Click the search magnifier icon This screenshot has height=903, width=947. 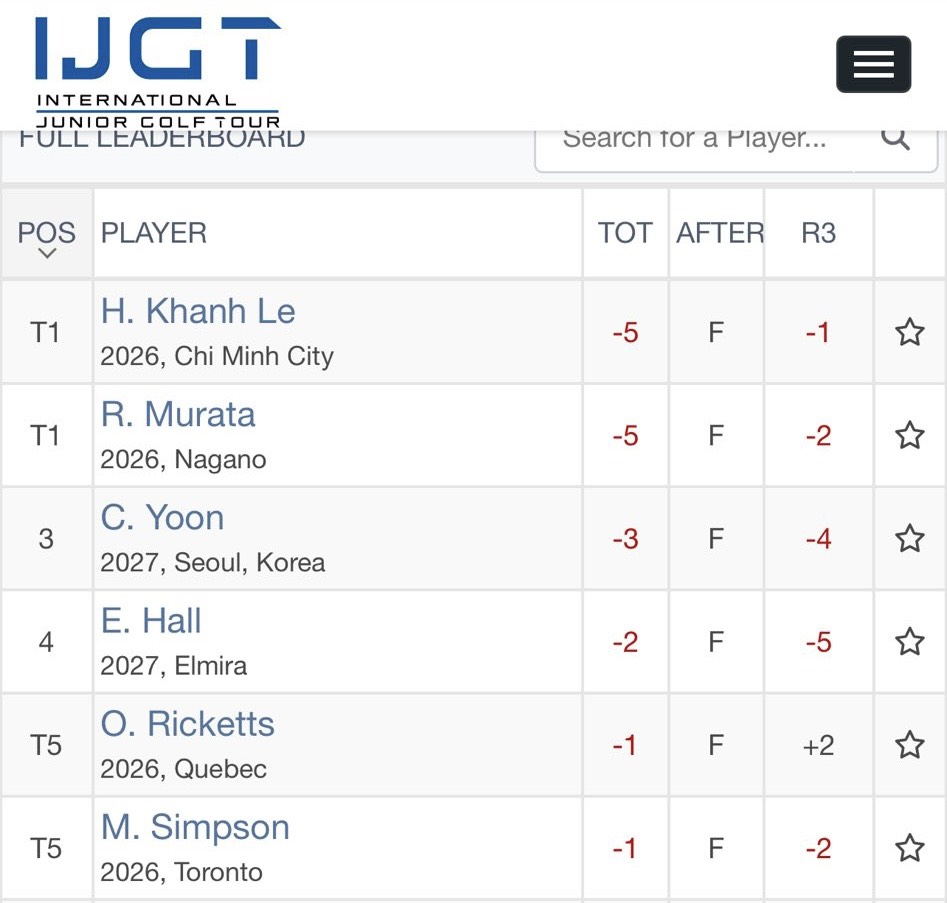[895, 139]
